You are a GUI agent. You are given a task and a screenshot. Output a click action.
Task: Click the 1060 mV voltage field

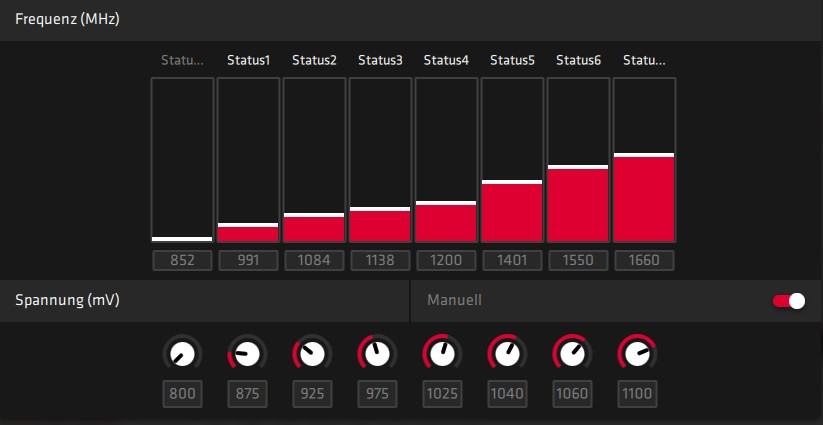(x=572, y=394)
